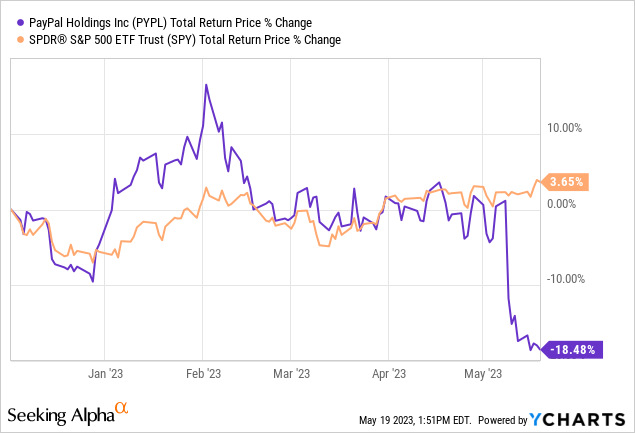This screenshot has width=635, height=433.
Task: Click the purple PYPL legend dot
Action: (x=11, y=22)
